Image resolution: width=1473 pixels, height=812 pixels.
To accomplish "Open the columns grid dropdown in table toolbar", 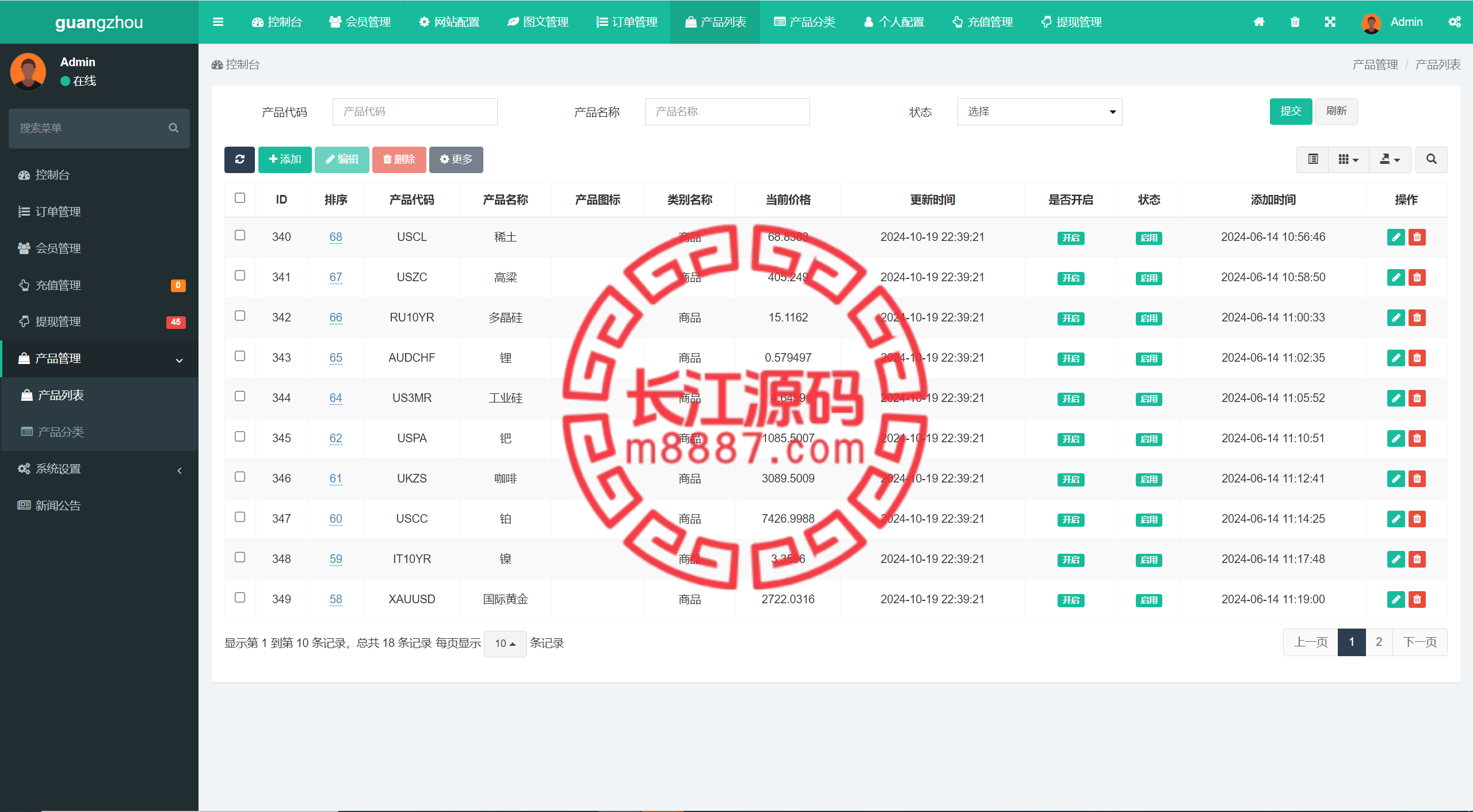I will 1348,159.
